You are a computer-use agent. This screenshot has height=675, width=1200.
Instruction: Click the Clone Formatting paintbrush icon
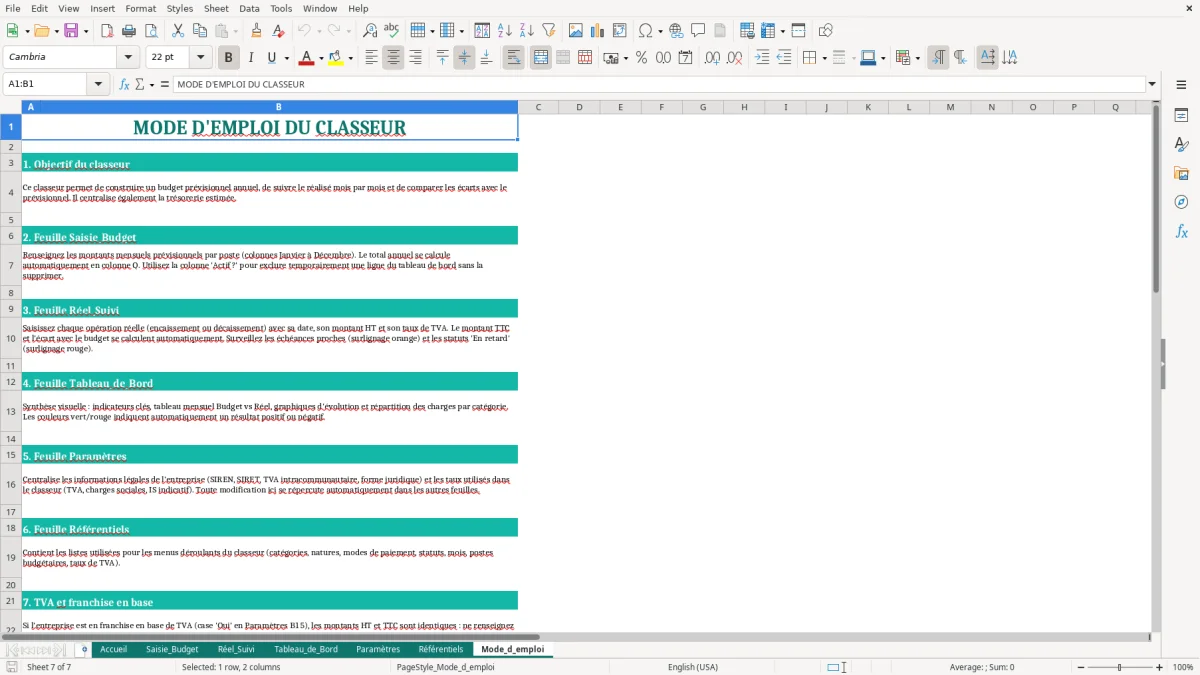(x=257, y=31)
